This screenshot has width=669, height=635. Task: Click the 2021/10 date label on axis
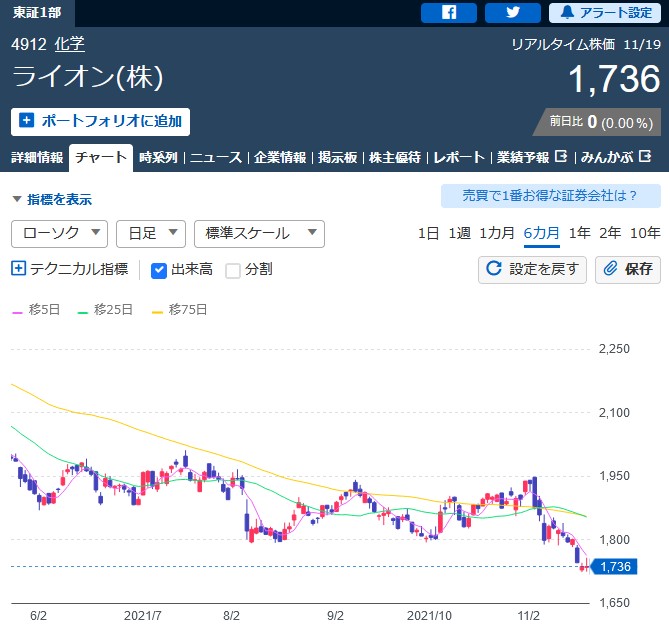click(x=429, y=616)
